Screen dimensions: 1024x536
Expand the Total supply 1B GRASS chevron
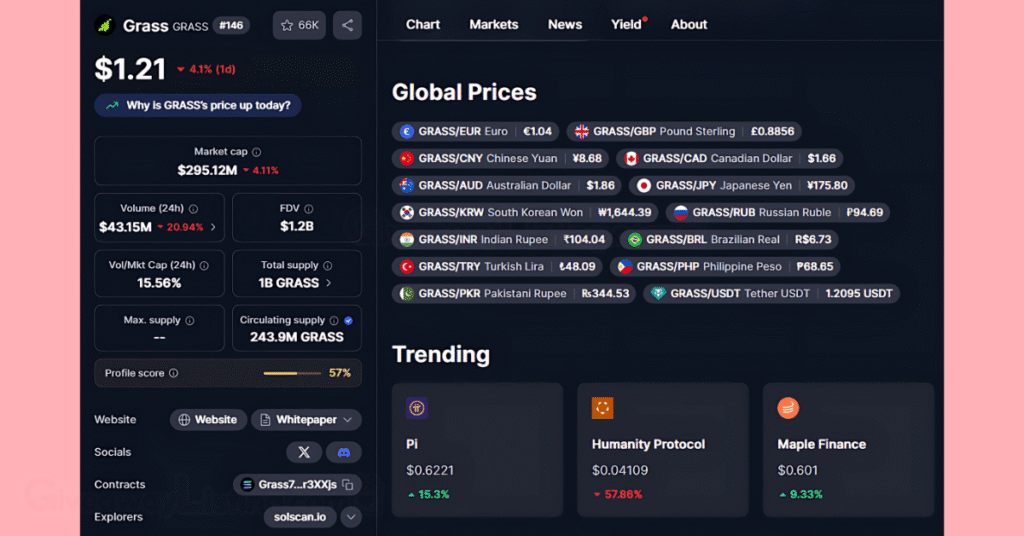point(328,283)
